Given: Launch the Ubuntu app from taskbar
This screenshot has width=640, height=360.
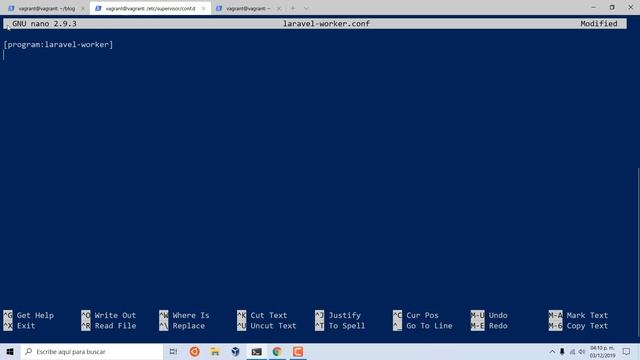Looking at the screenshot, I should [194, 351].
